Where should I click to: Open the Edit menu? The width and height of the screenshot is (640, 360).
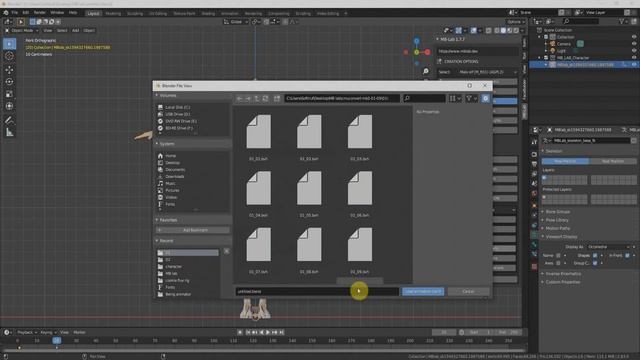point(26,13)
